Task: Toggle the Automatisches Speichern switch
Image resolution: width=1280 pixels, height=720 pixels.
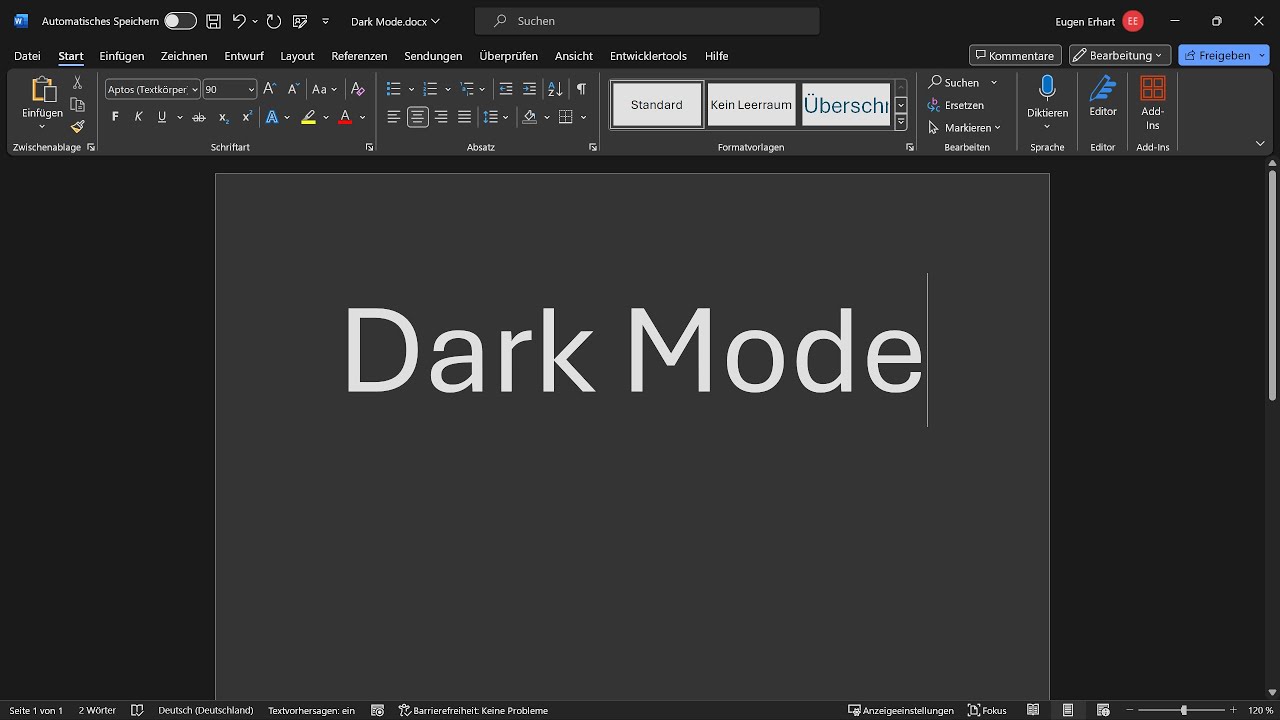Action: tap(180, 21)
